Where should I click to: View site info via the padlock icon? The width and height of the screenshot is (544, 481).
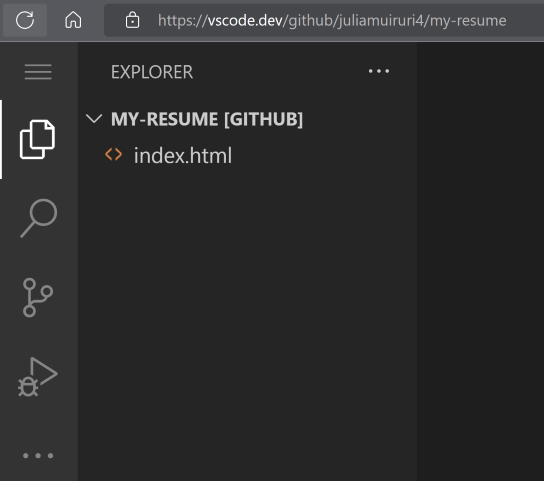(132, 20)
